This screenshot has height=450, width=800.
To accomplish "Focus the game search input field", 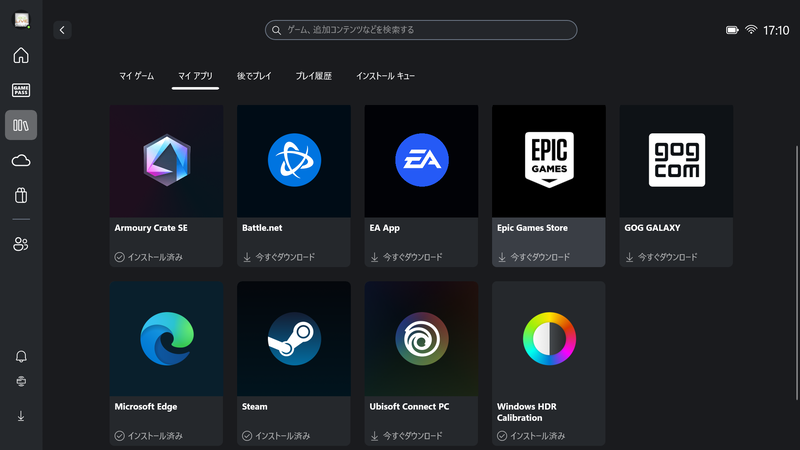I will pos(421,30).
